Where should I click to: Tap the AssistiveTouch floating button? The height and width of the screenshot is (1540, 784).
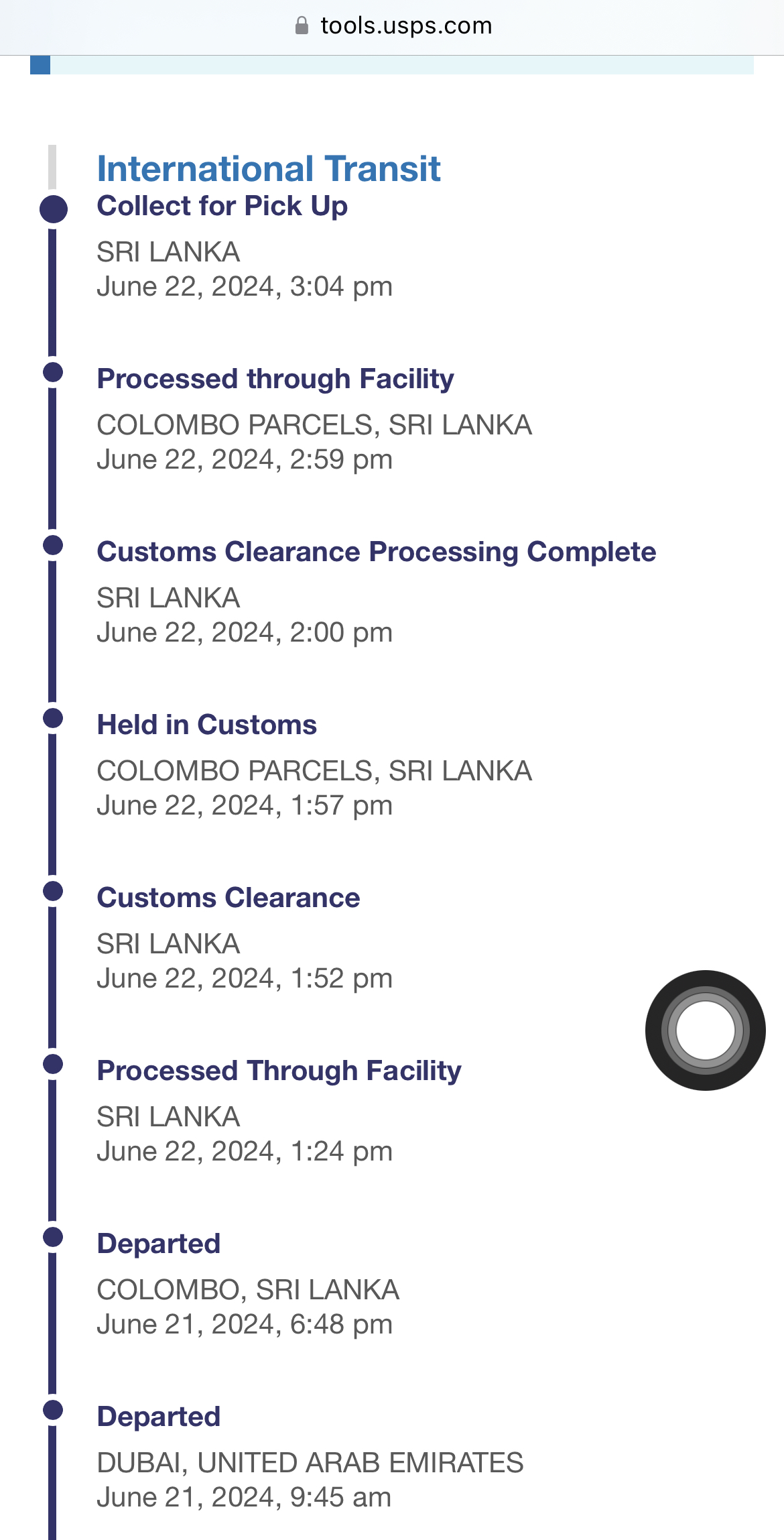[x=705, y=1030]
